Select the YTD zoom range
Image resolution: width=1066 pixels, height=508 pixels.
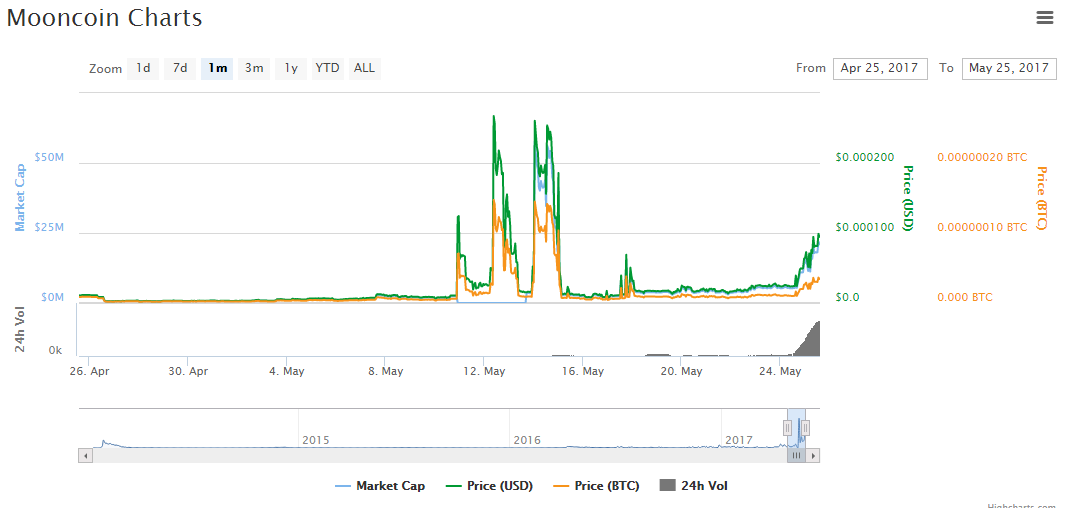(328, 69)
